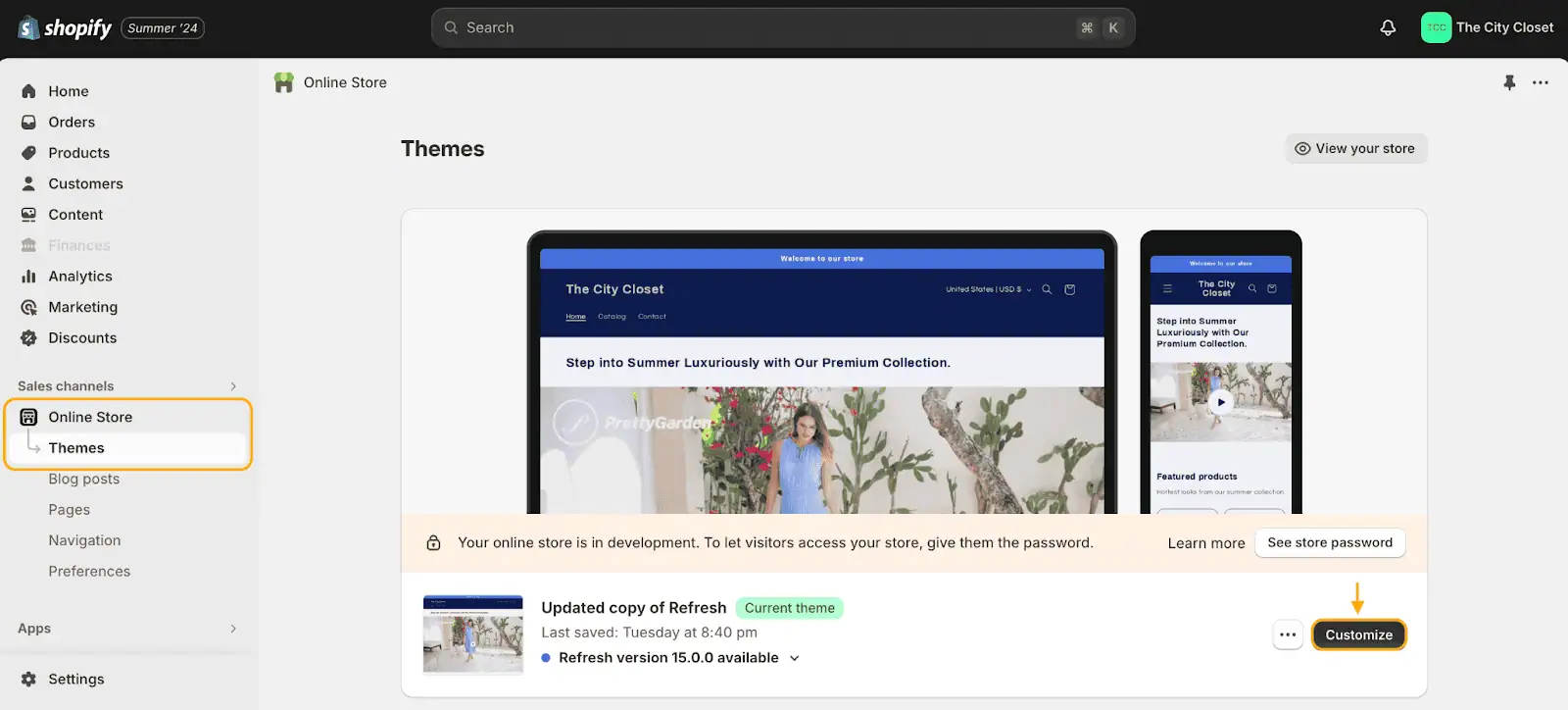Click the Settings gear icon

[28, 679]
